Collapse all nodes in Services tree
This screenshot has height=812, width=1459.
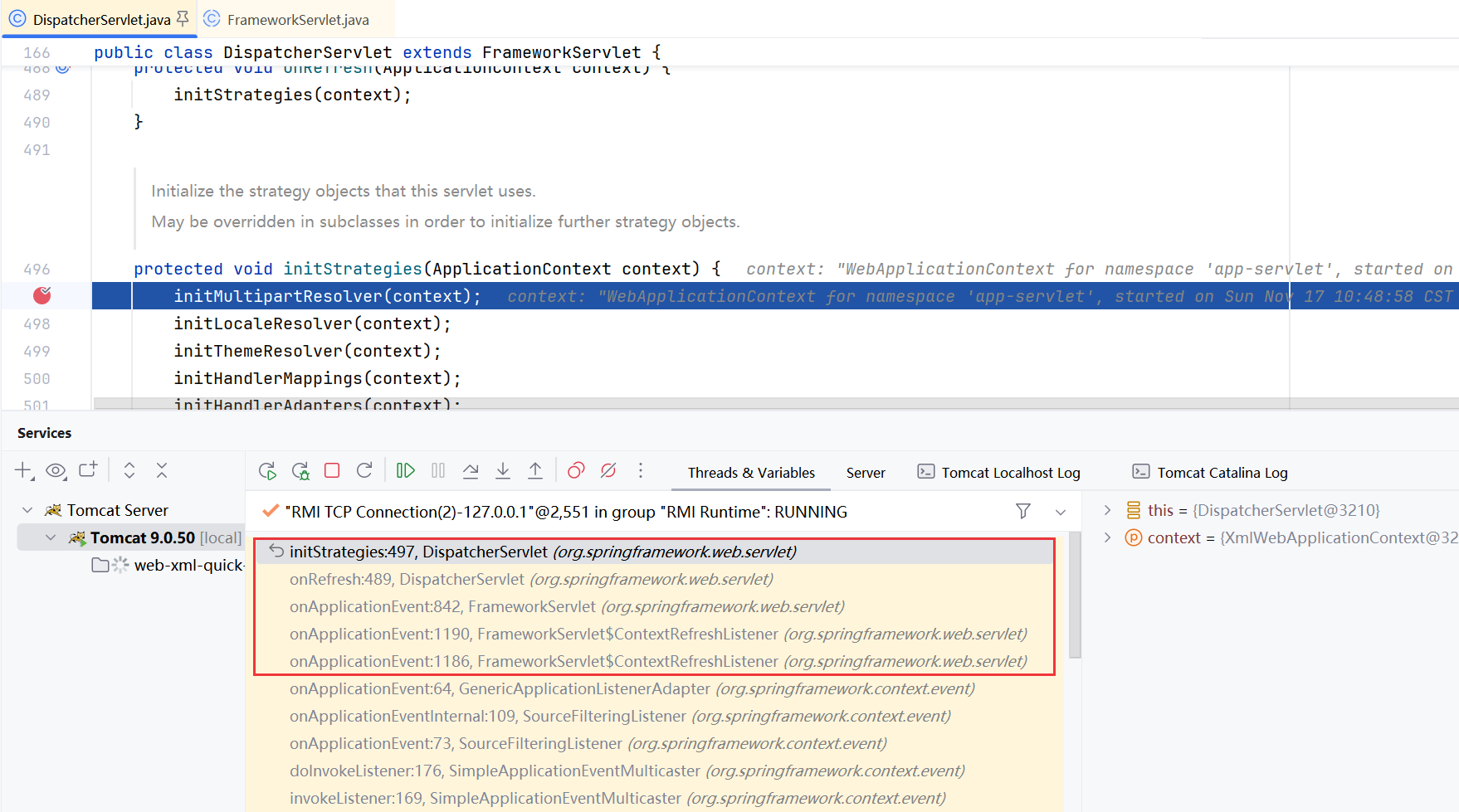pos(162,471)
